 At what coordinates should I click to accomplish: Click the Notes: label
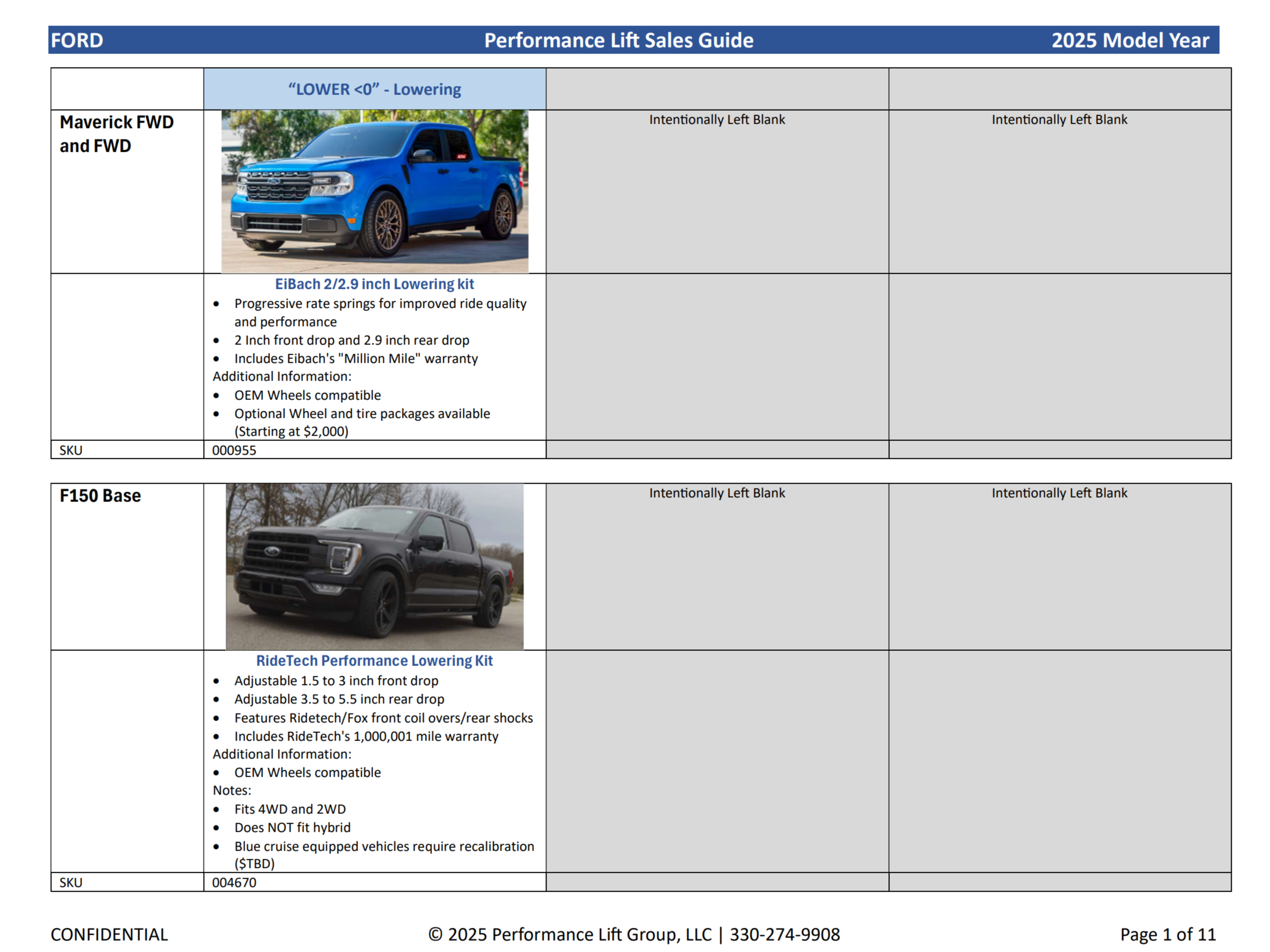232,790
